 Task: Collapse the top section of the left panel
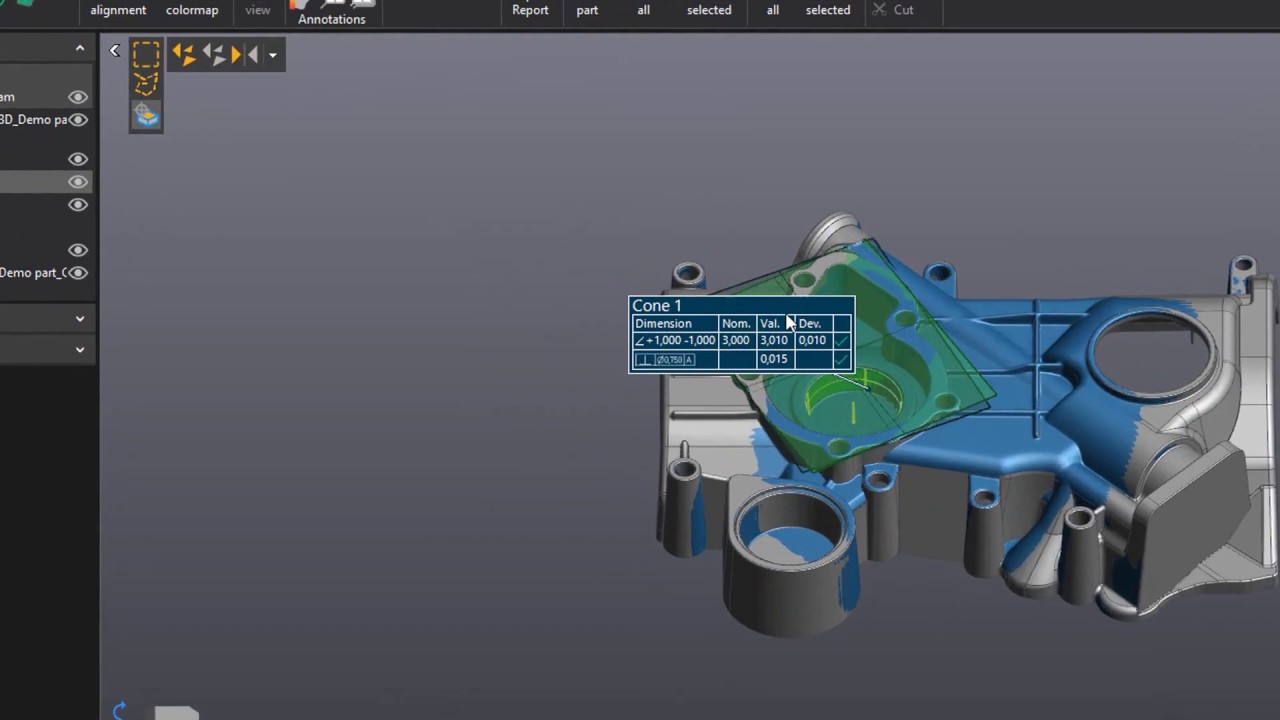click(80, 48)
